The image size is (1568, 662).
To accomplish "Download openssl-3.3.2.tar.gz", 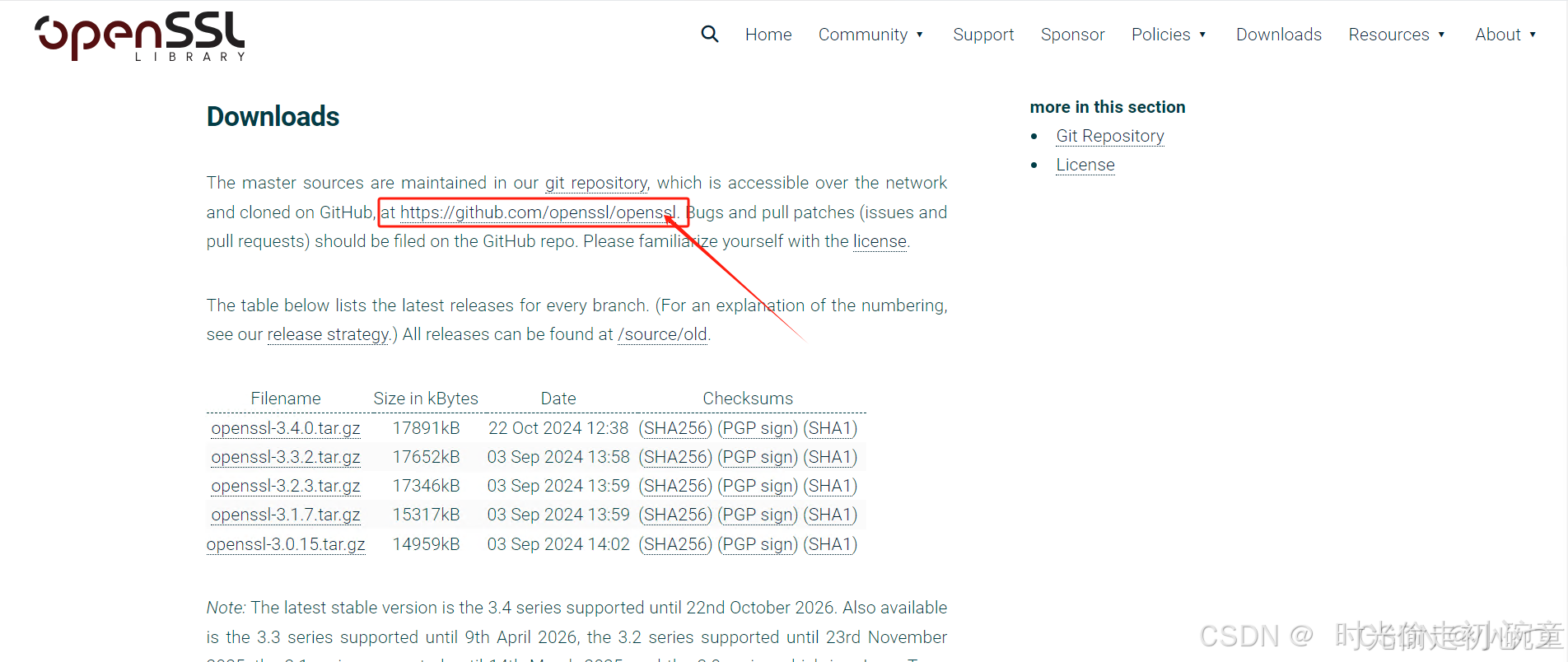I will pos(286,457).
